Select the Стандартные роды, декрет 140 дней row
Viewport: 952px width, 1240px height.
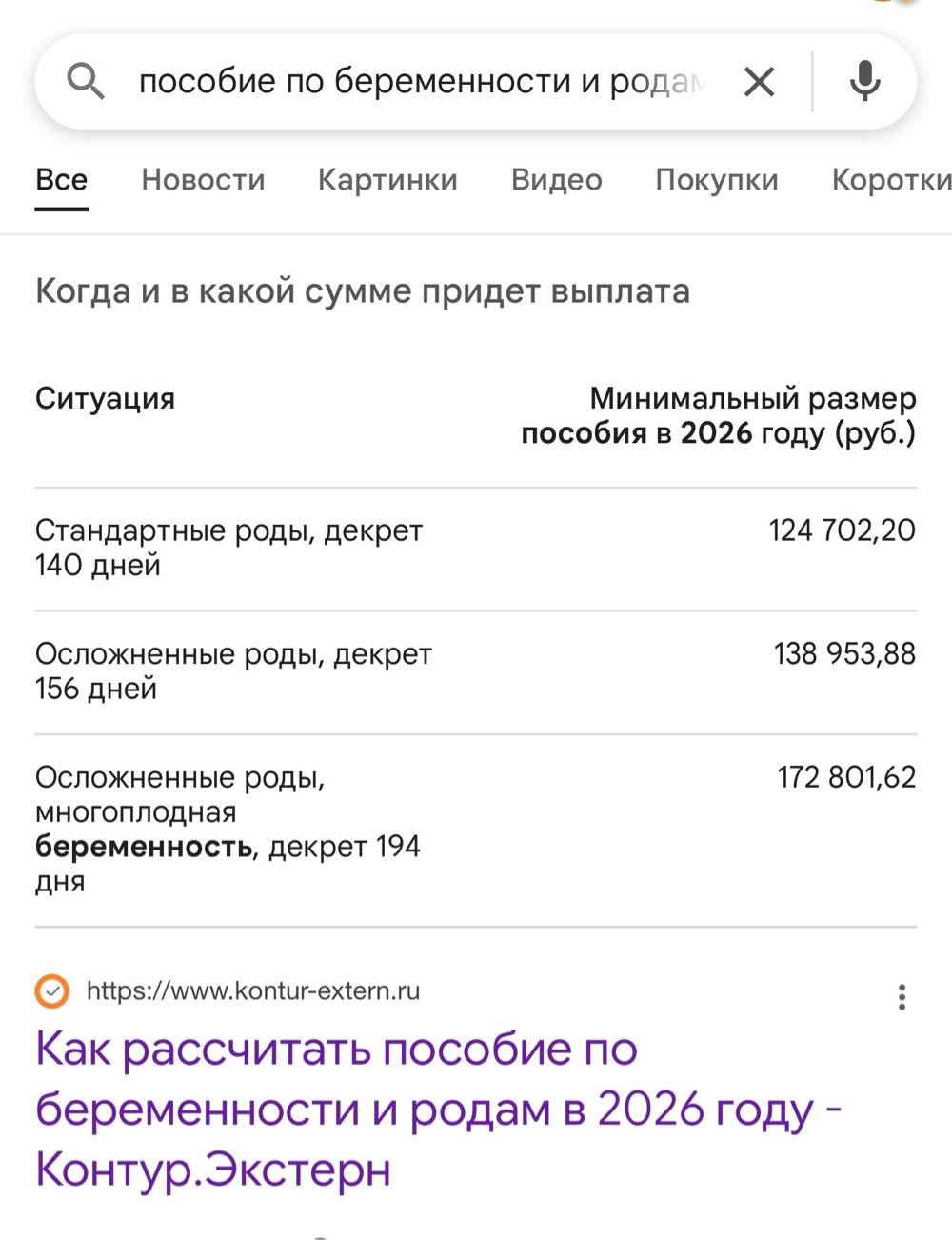(x=476, y=549)
